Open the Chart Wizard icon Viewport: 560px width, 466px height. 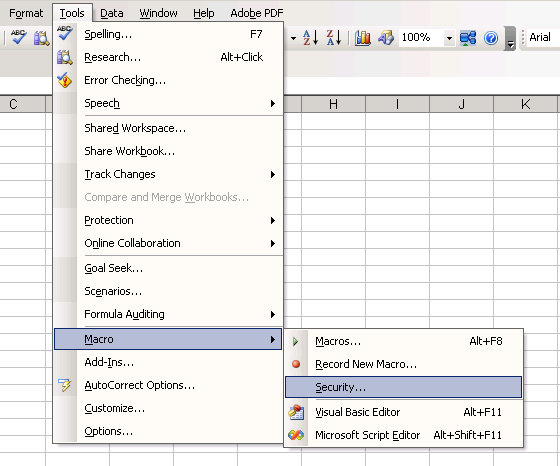tap(362, 37)
